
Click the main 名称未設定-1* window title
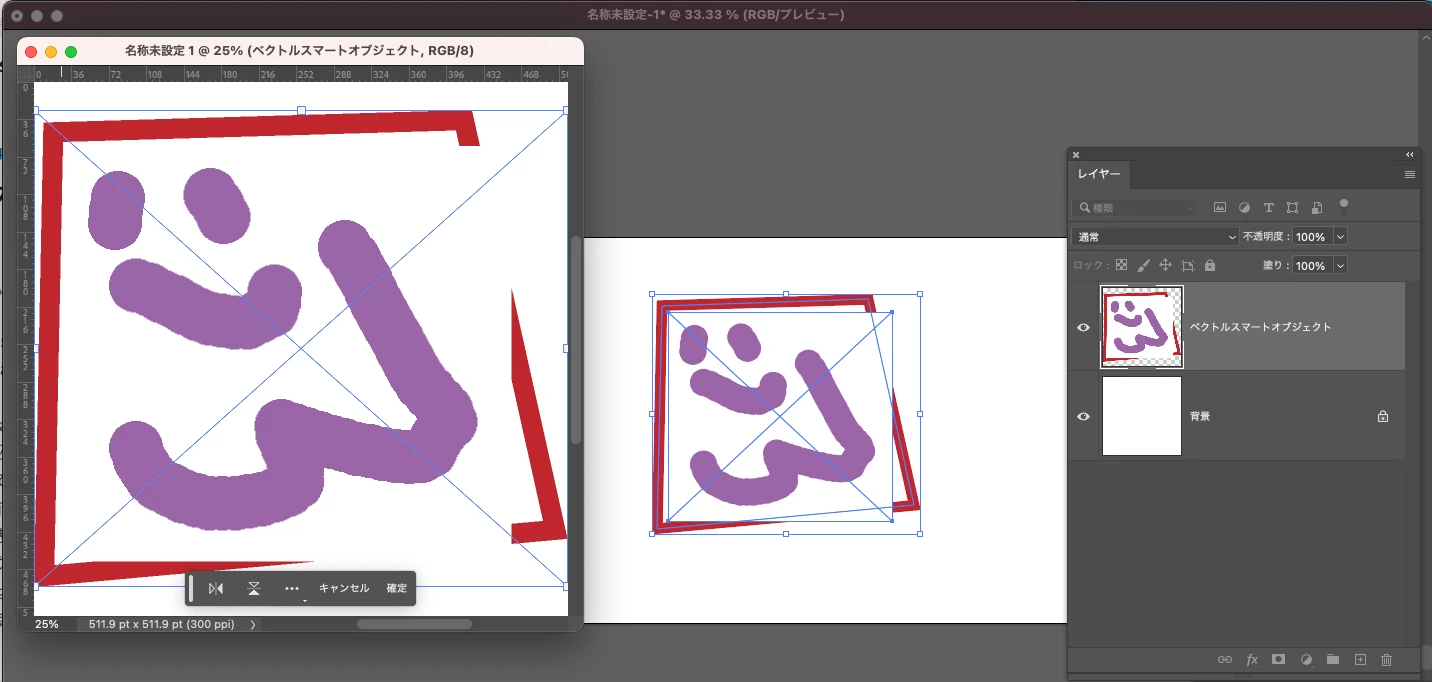tap(715, 15)
